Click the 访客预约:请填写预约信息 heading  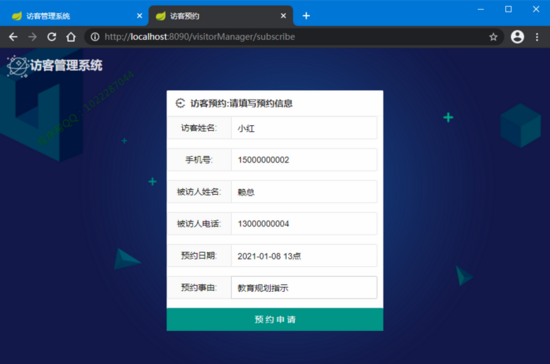(241, 103)
